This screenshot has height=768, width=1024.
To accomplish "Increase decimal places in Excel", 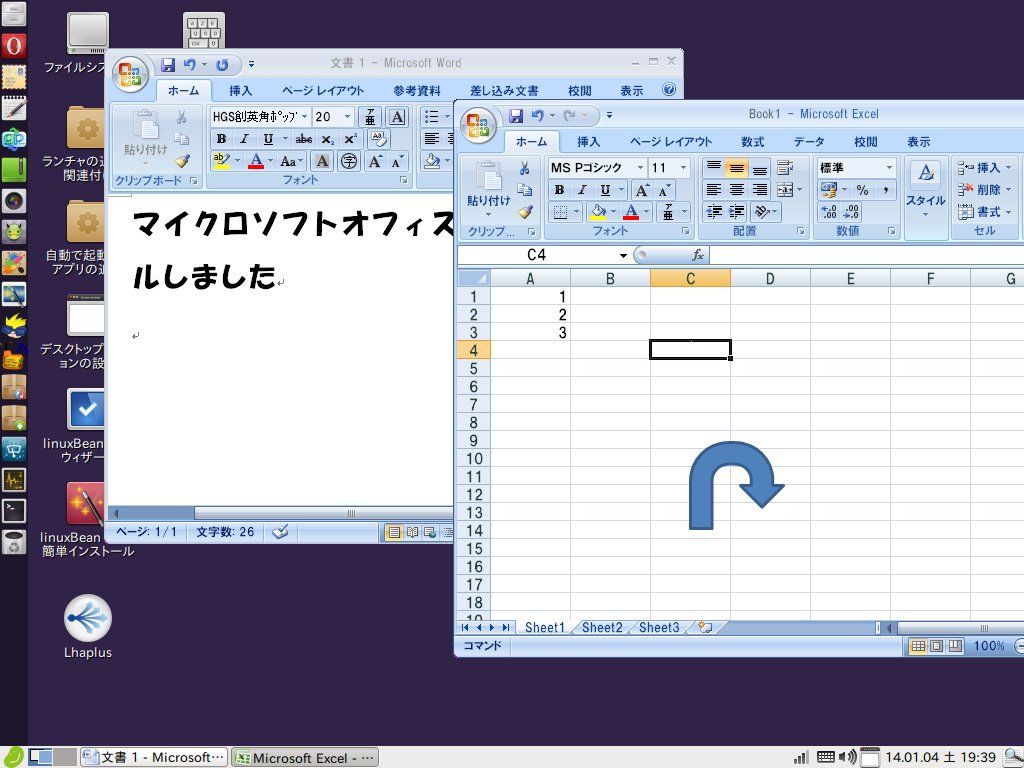I will (829, 212).
